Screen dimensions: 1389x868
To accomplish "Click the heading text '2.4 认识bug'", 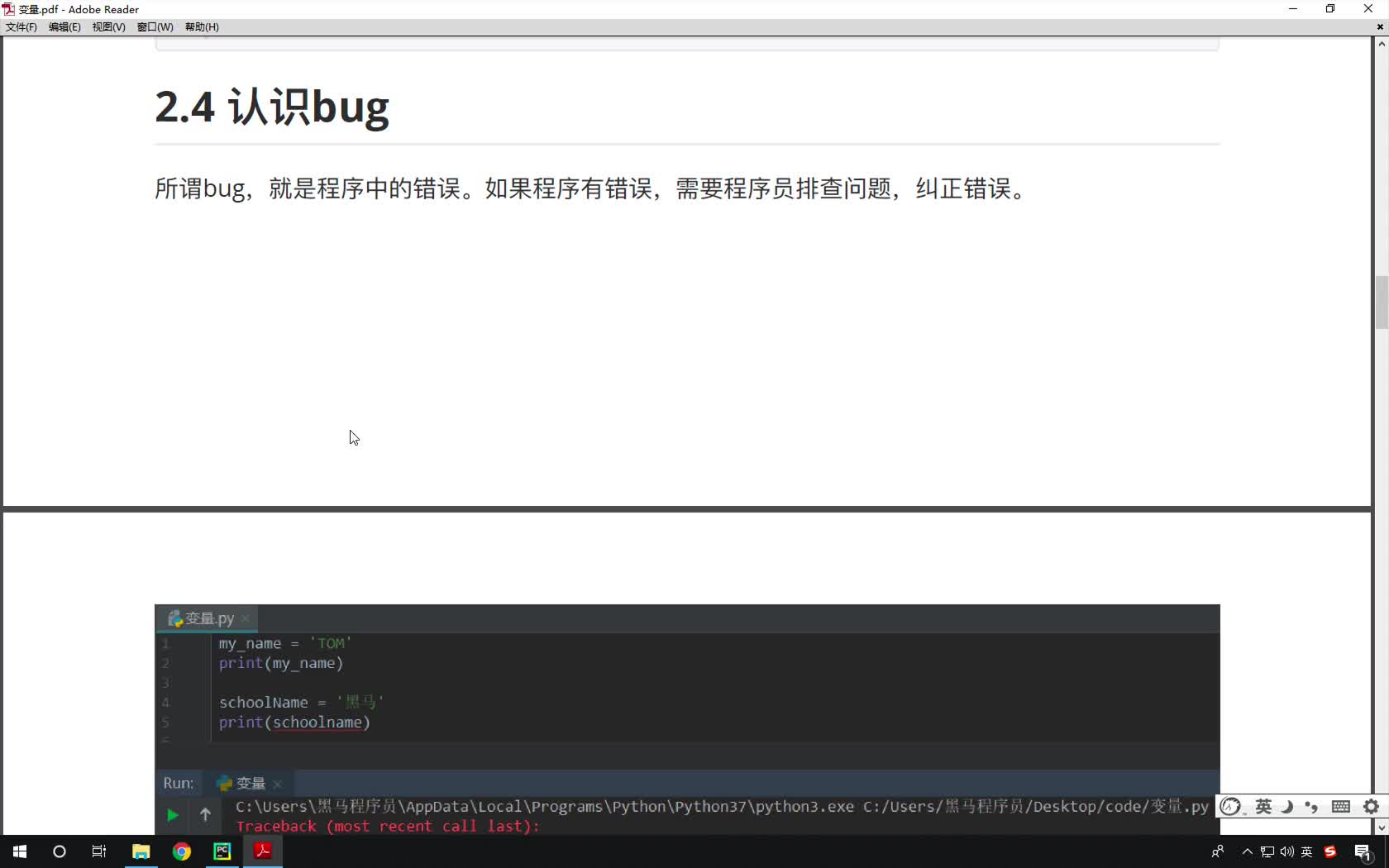I will (x=272, y=107).
